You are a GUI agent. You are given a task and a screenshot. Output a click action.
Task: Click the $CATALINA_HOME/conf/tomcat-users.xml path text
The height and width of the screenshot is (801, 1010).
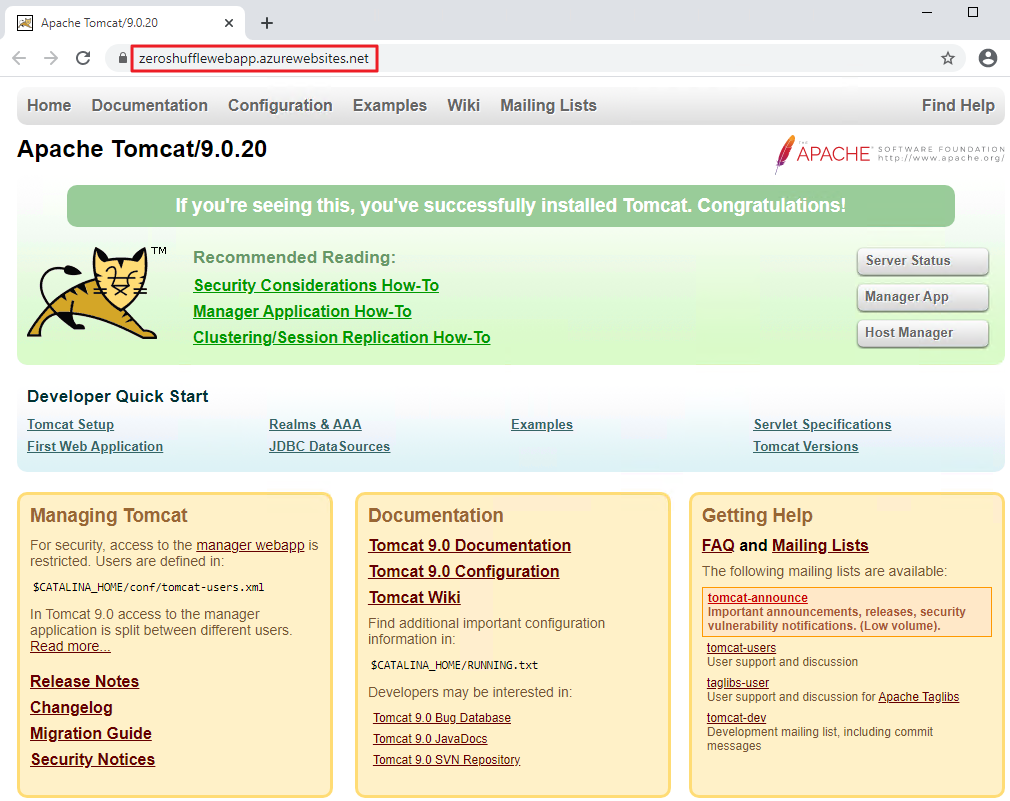[x=148, y=587]
